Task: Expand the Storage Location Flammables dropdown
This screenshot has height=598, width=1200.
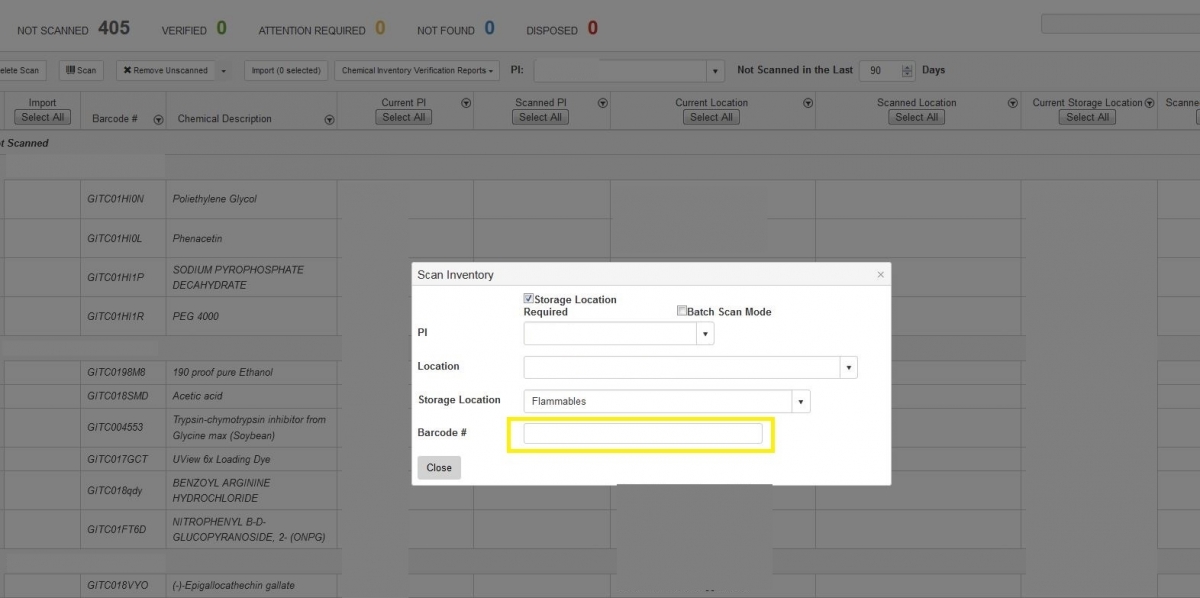Action: tap(800, 401)
